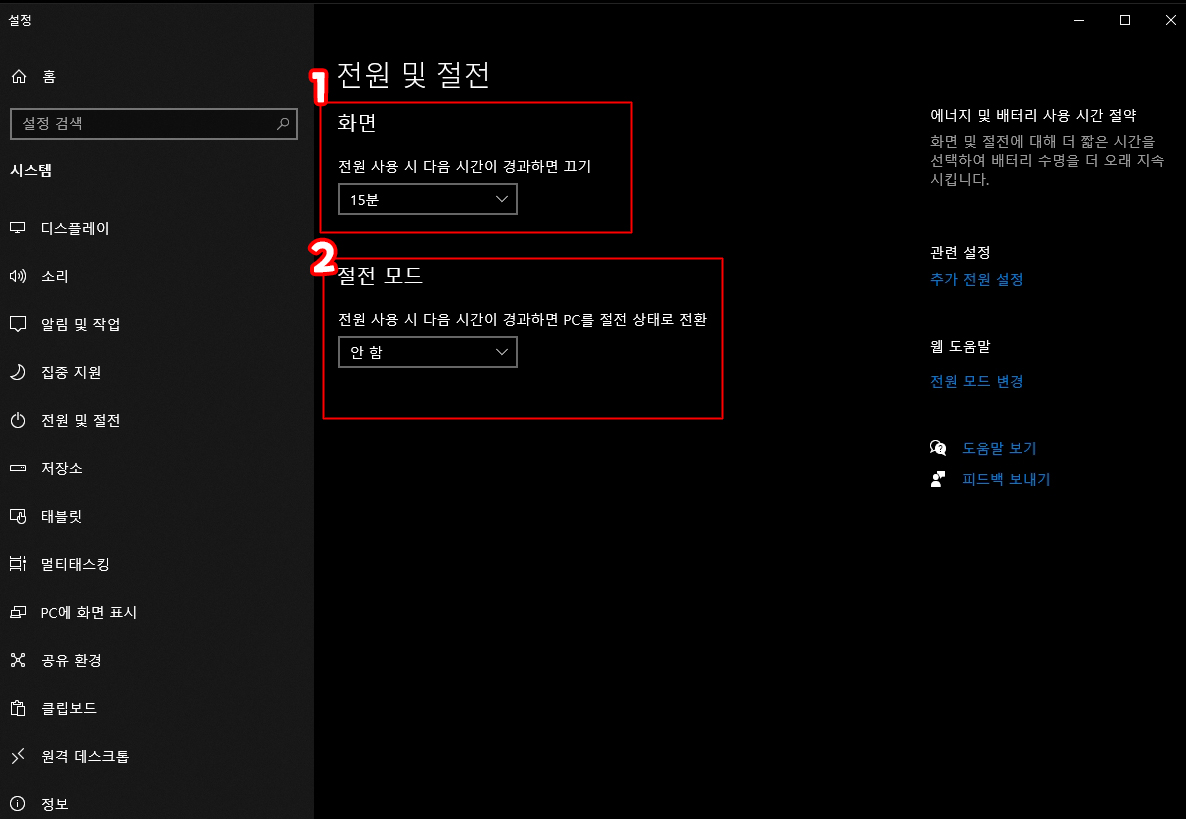The height and width of the screenshot is (819, 1186).
Task: Open 전원 모드 변경 web help link
Action: [976, 381]
